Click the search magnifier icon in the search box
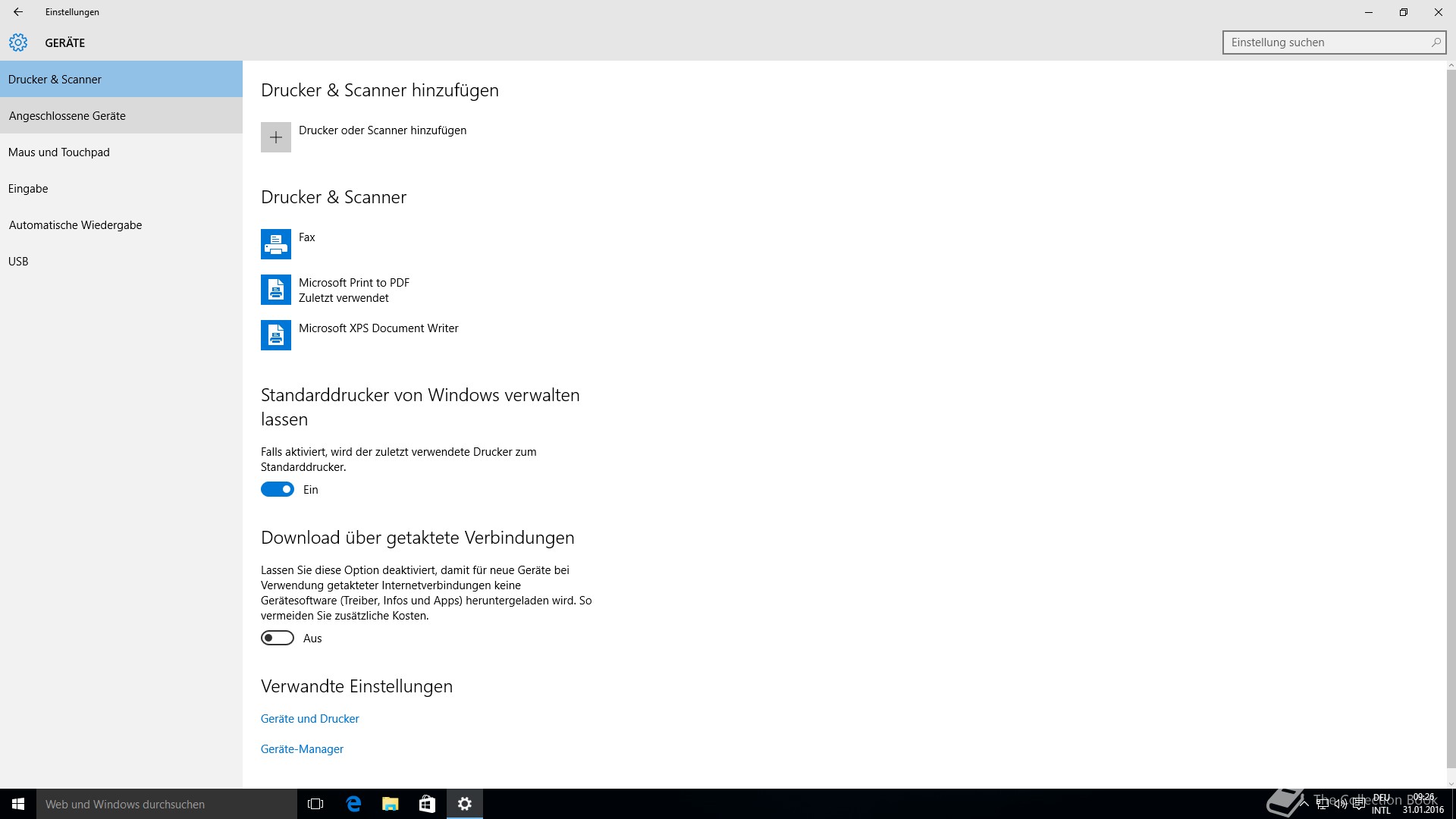Image resolution: width=1456 pixels, height=819 pixels. [x=1436, y=42]
